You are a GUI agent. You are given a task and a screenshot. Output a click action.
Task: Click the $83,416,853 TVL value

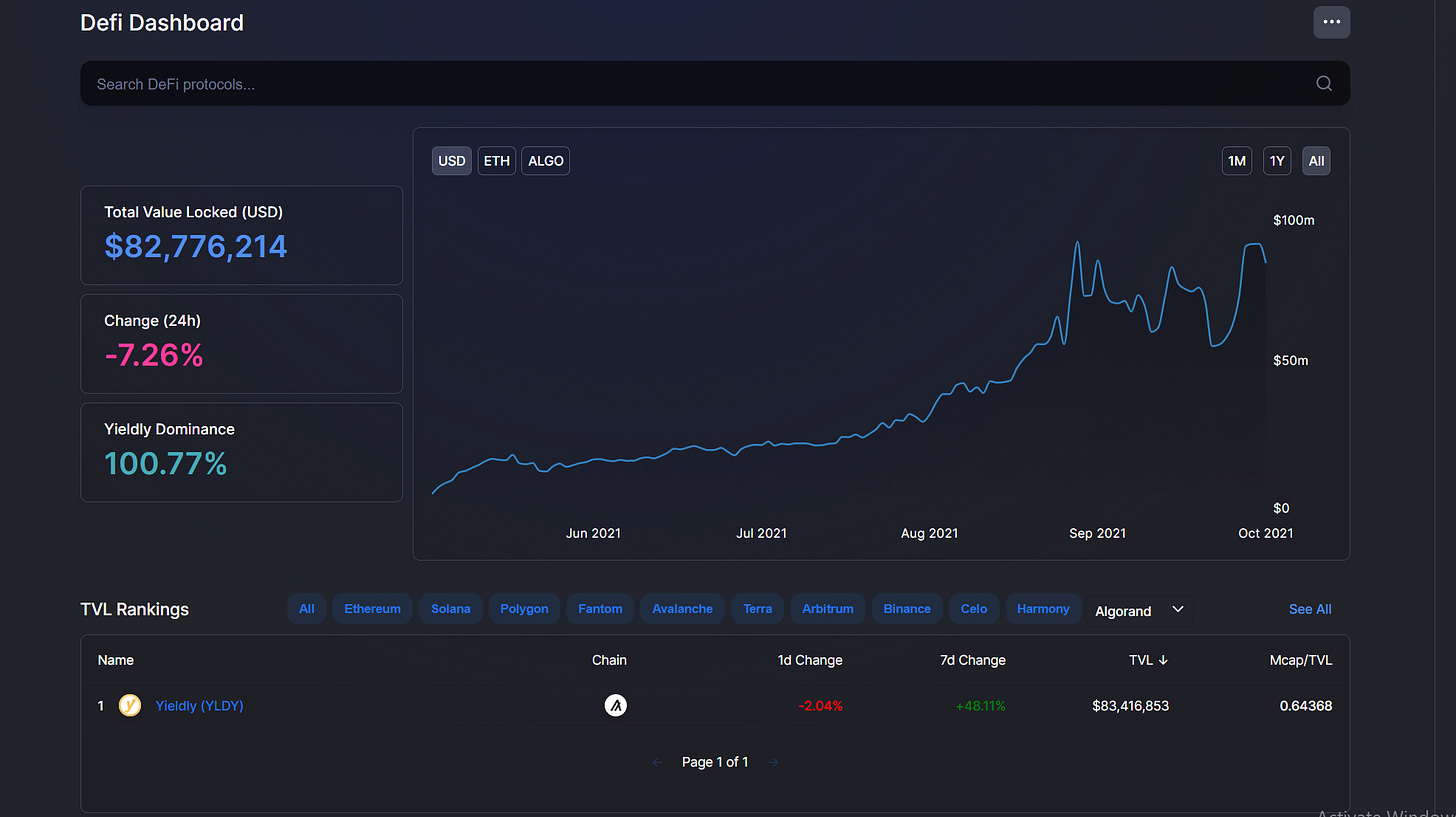[1131, 706]
